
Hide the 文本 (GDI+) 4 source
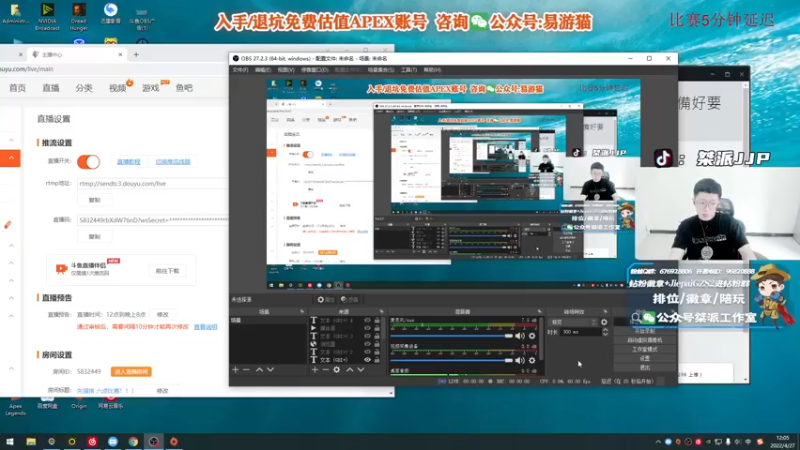pos(367,320)
